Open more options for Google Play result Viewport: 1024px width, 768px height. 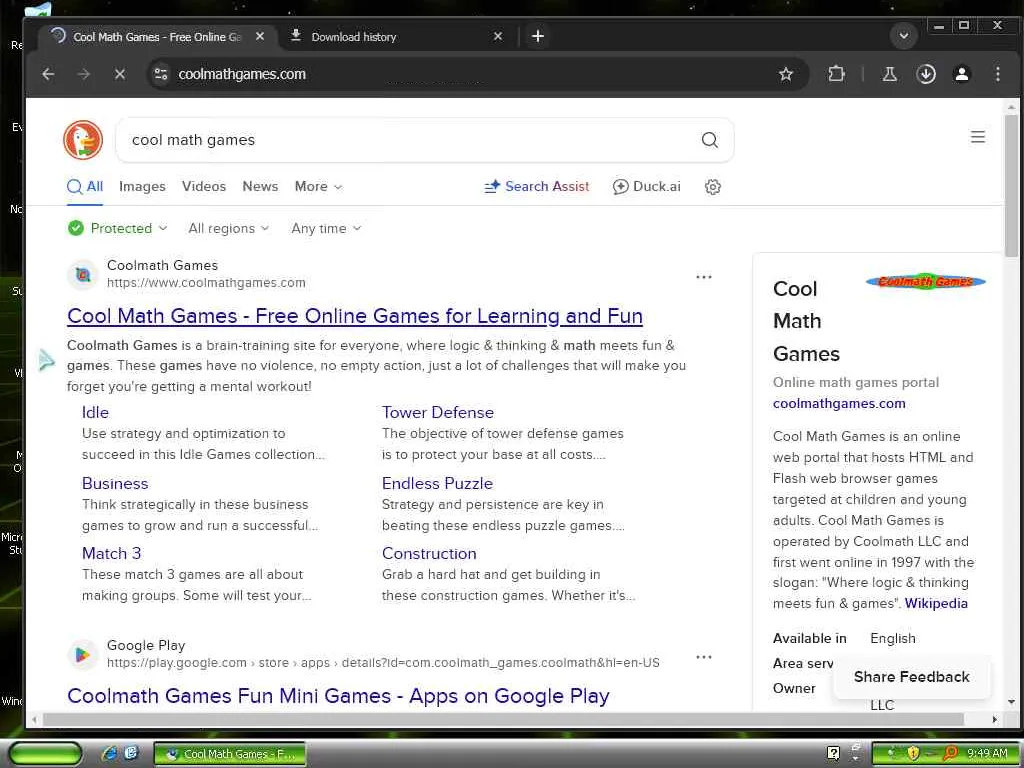tap(703, 657)
